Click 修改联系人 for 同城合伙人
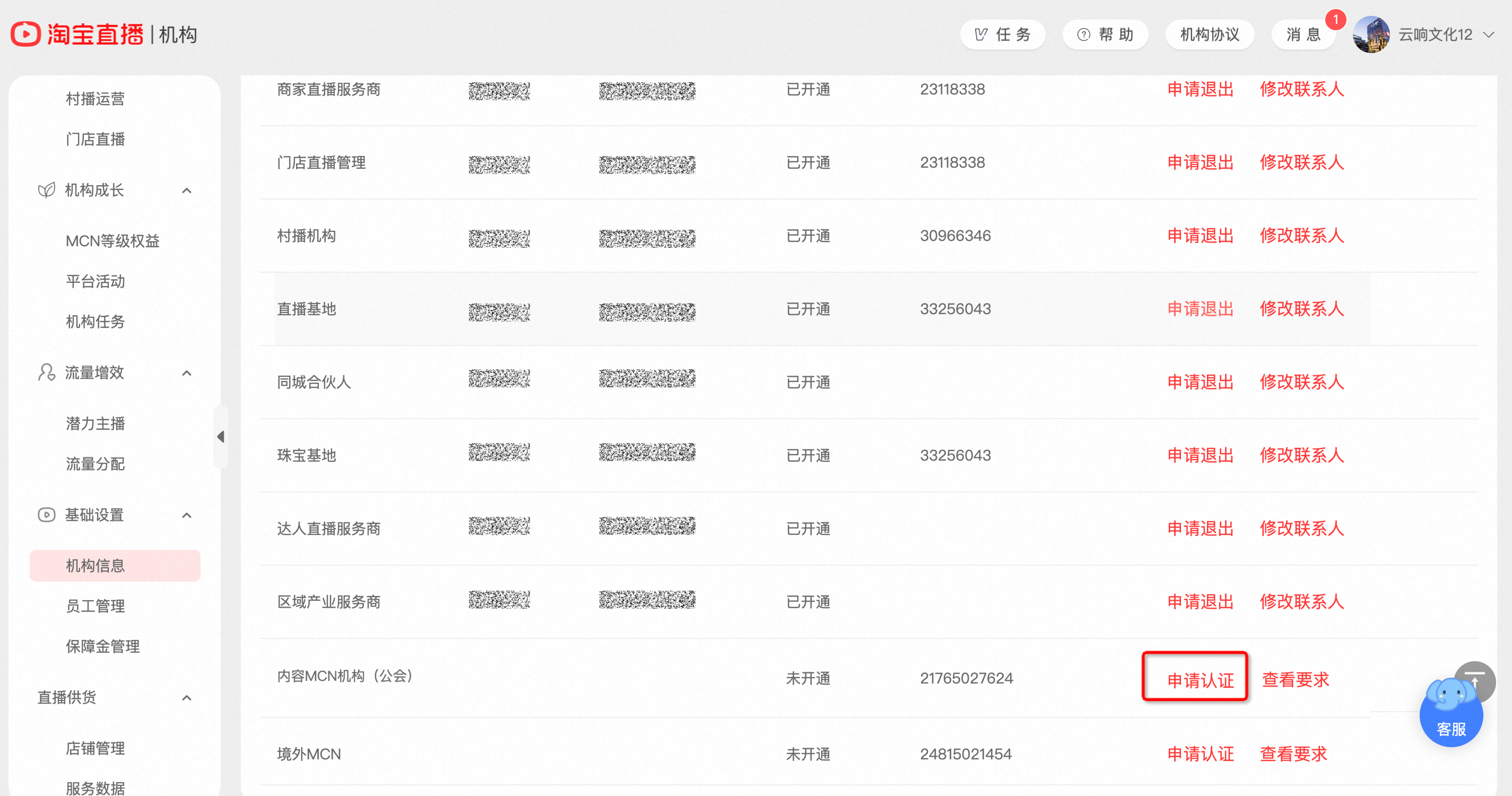Image resolution: width=1512 pixels, height=796 pixels. point(1301,382)
